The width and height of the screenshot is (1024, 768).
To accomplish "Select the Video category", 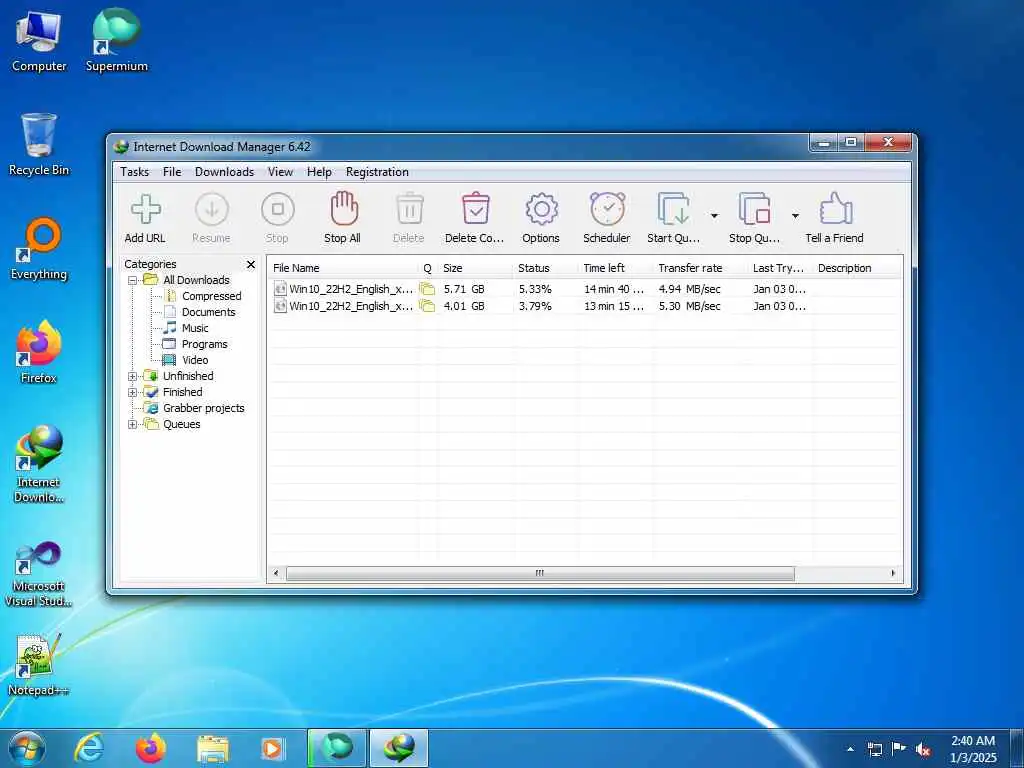I will tap(195, 360).
